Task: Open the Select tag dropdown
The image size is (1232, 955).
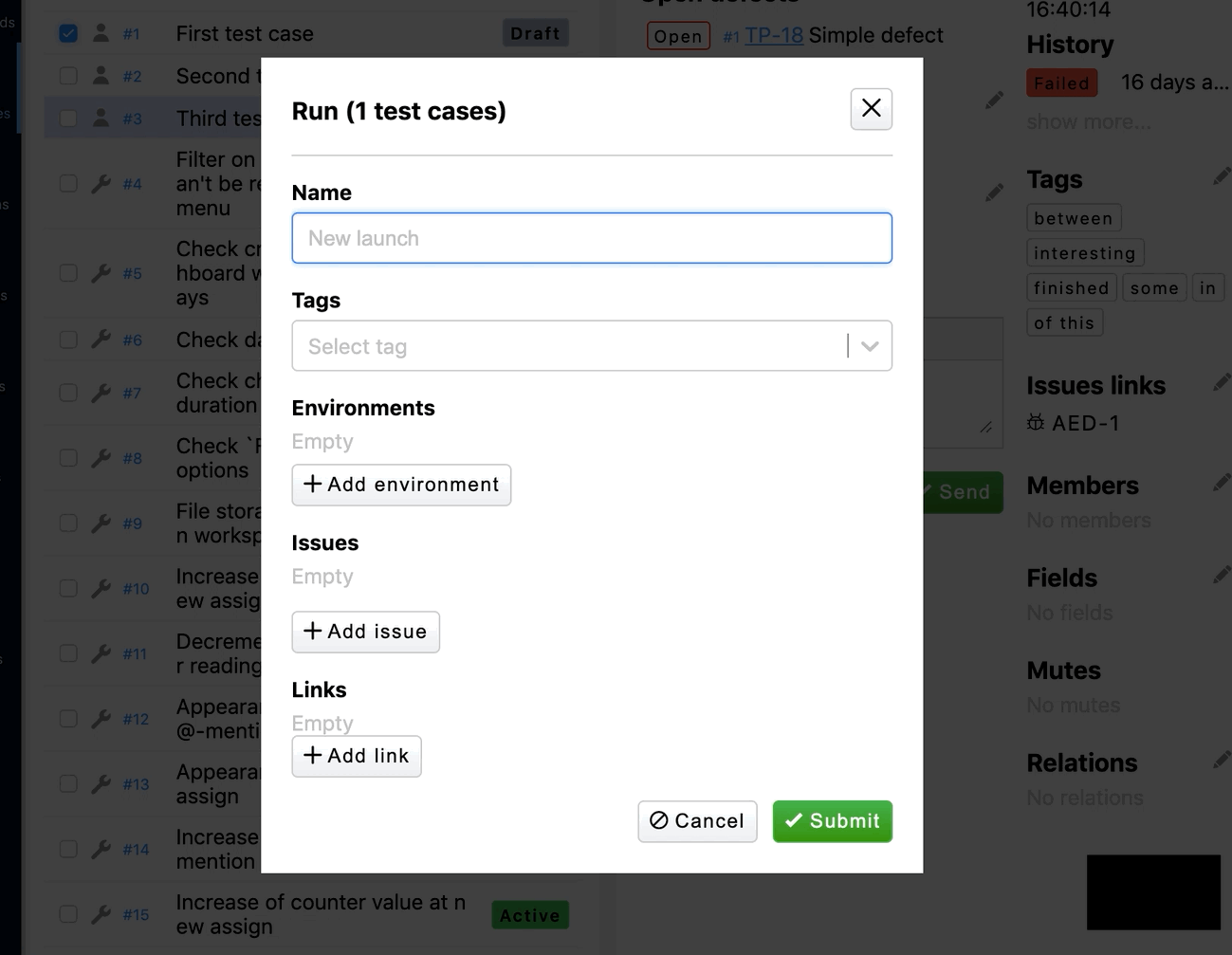Action: coord(569,346)
